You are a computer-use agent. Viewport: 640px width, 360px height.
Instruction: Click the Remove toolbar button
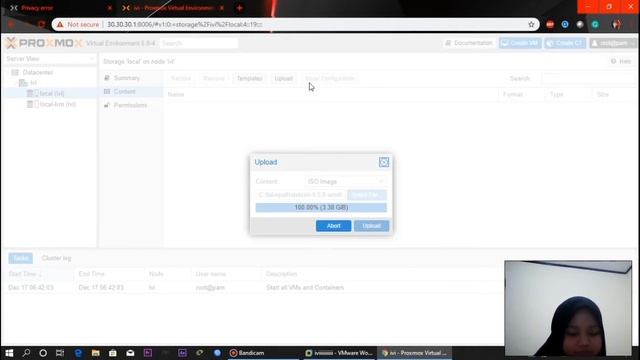click(214, 78)
